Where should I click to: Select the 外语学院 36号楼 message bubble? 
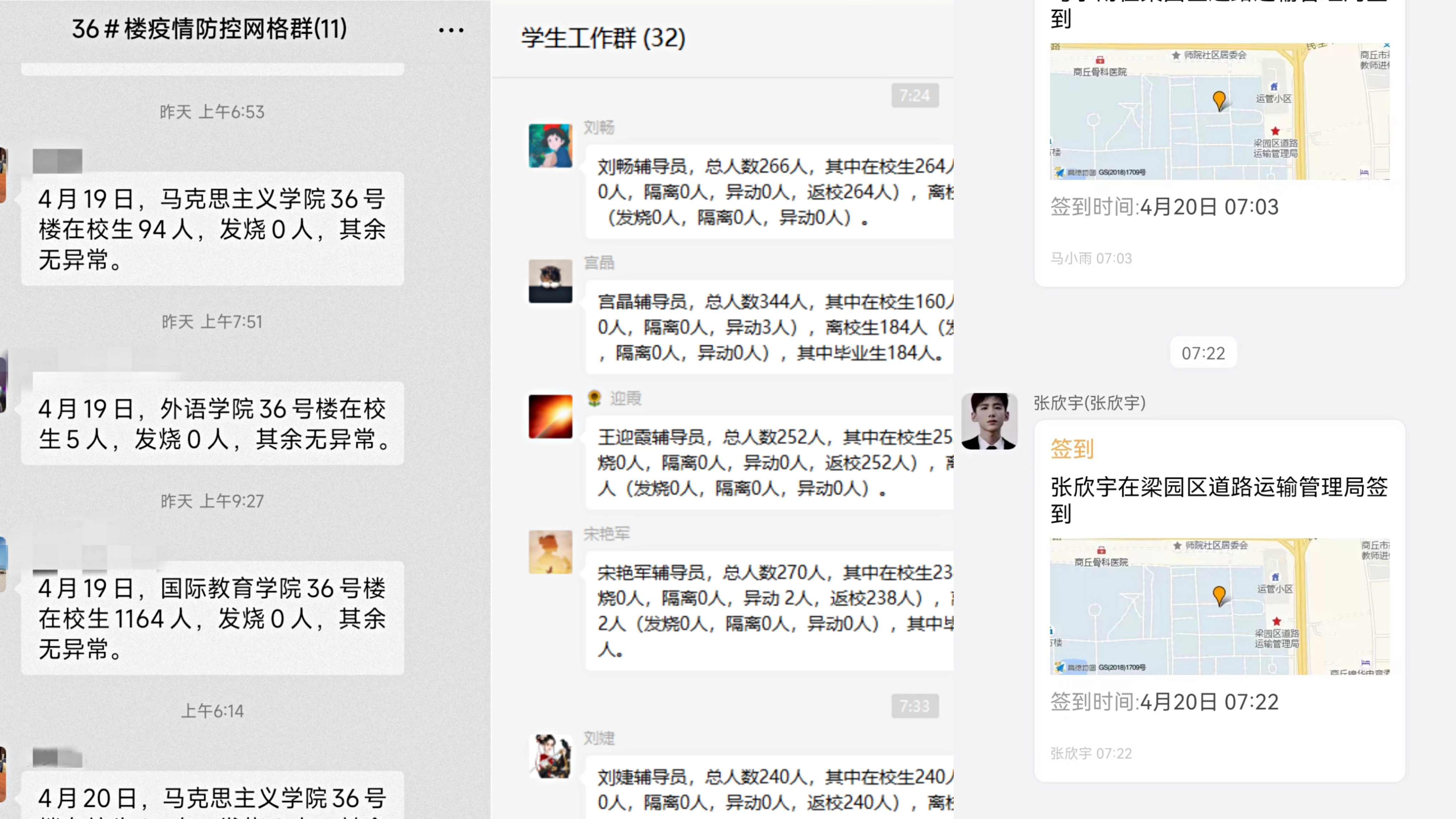tap(212, 424)
